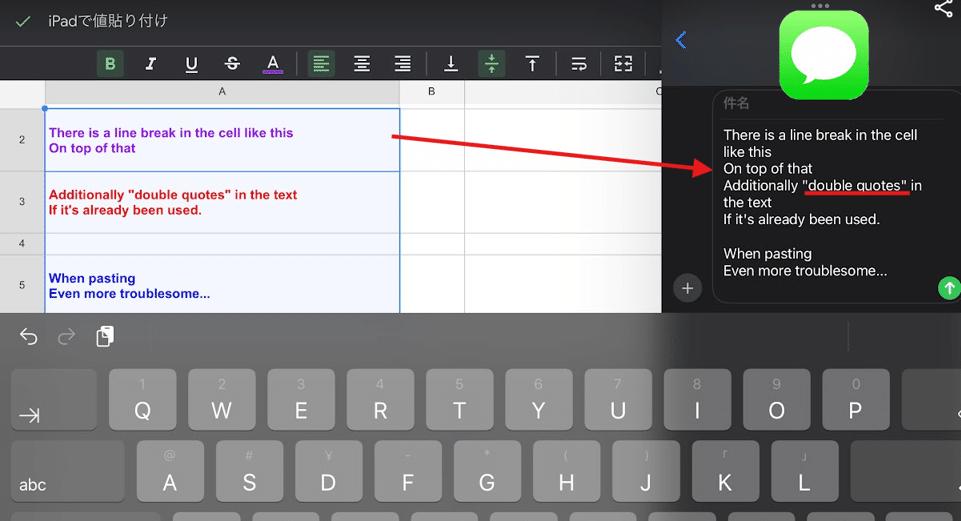Select row 2 header
Image resolution: width=961 pixels, height=521 pixels.
(22, 140)
